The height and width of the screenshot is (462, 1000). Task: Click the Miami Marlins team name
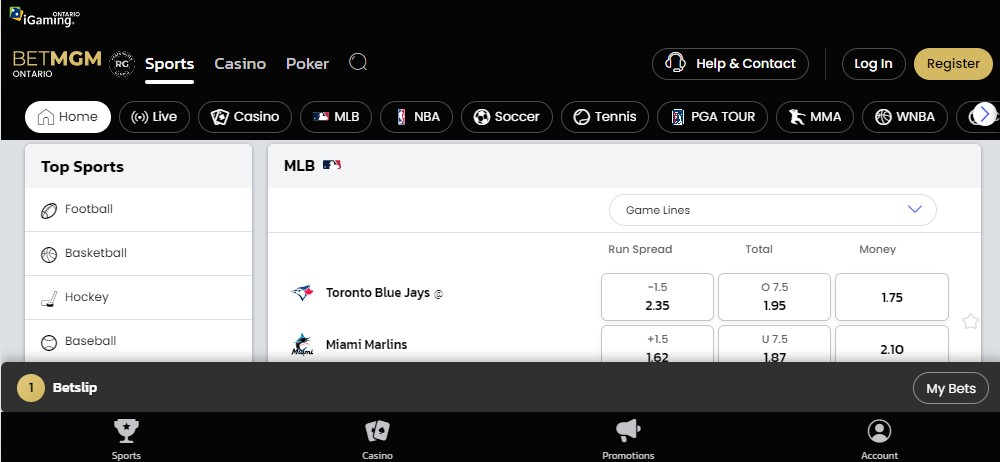[367, 345]
